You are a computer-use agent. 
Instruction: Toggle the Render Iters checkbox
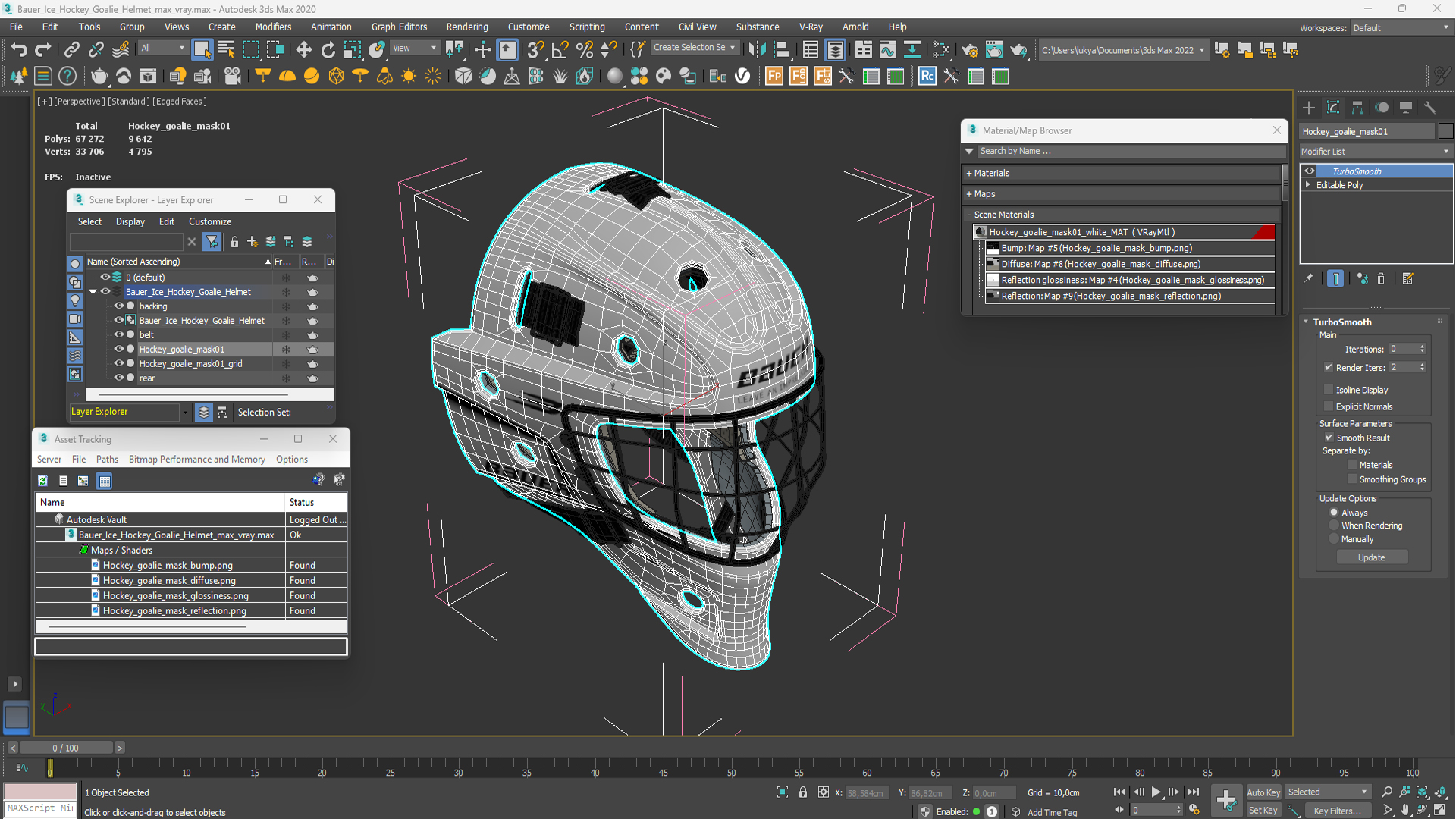1329,367
